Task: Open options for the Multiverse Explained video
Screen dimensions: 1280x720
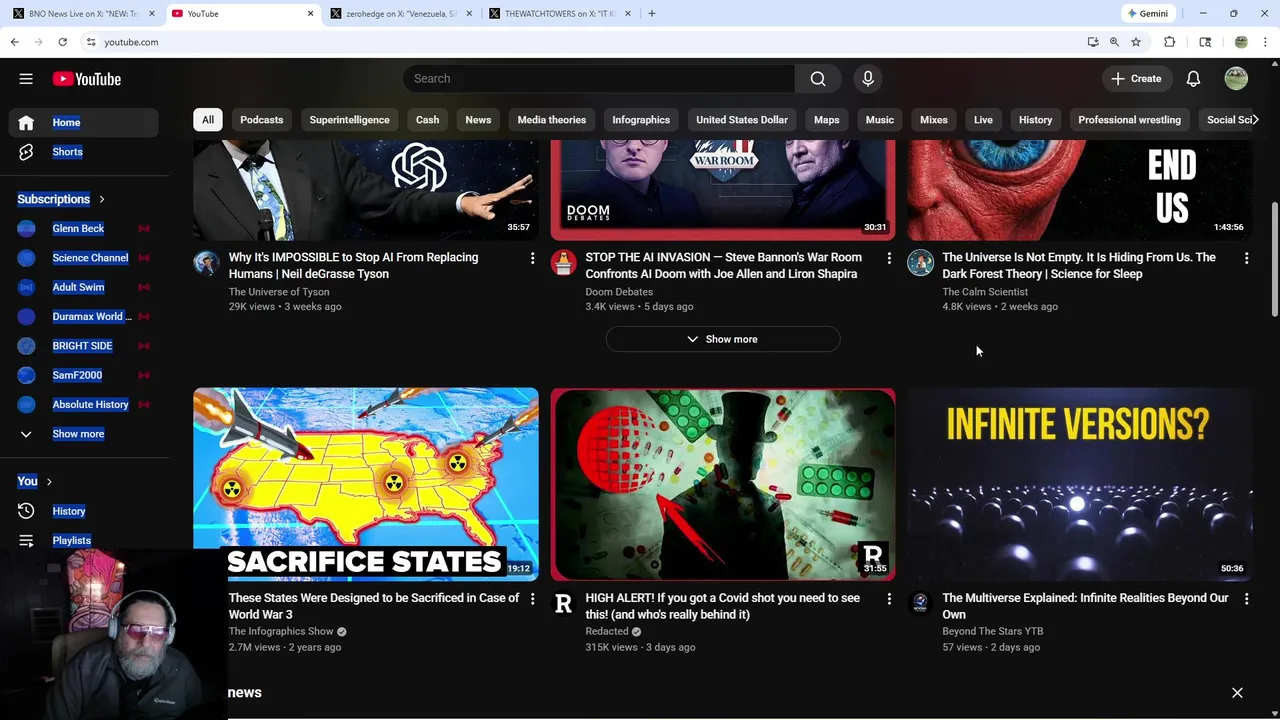Action: click(x=1246, y=599)
